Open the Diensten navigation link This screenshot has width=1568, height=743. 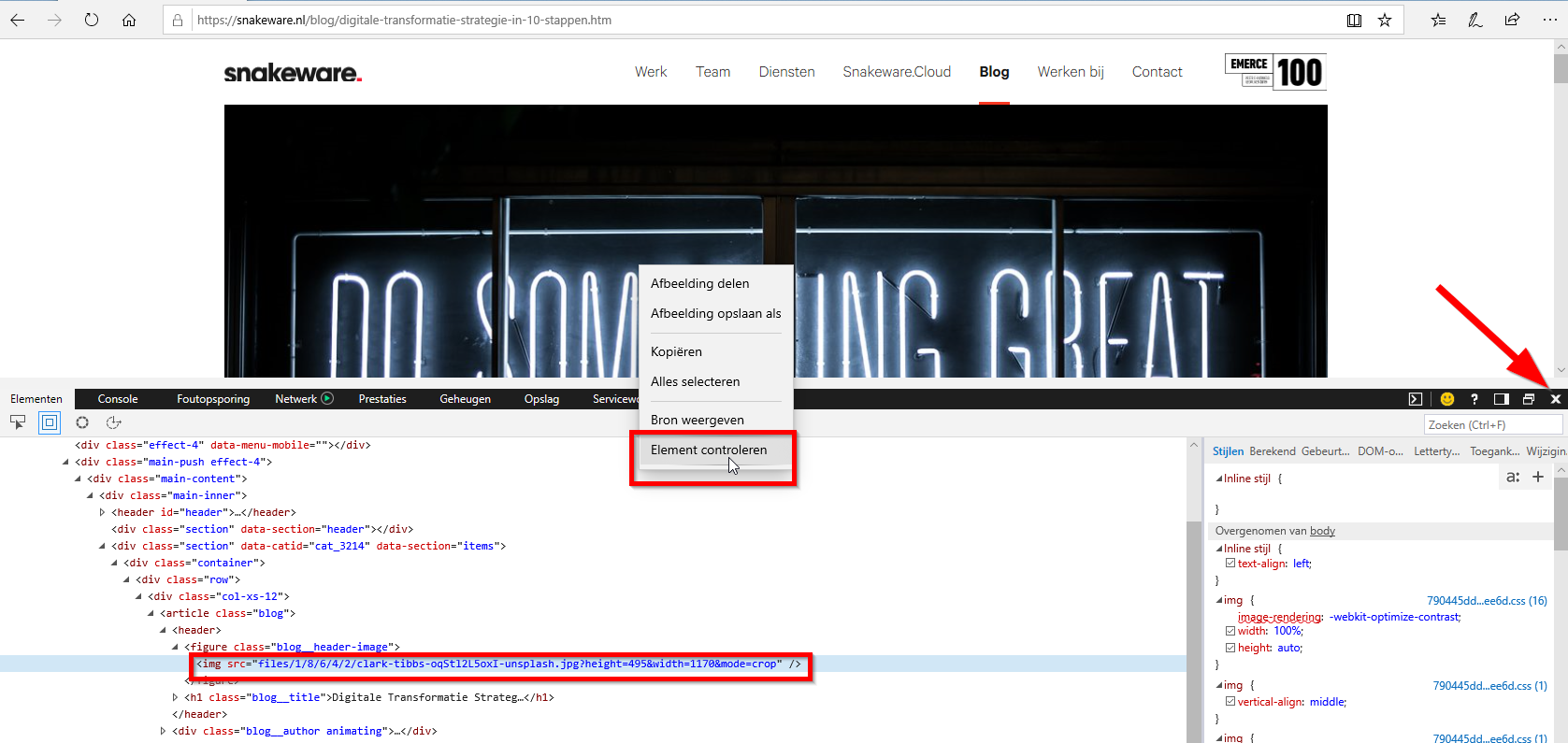[786, 72]
